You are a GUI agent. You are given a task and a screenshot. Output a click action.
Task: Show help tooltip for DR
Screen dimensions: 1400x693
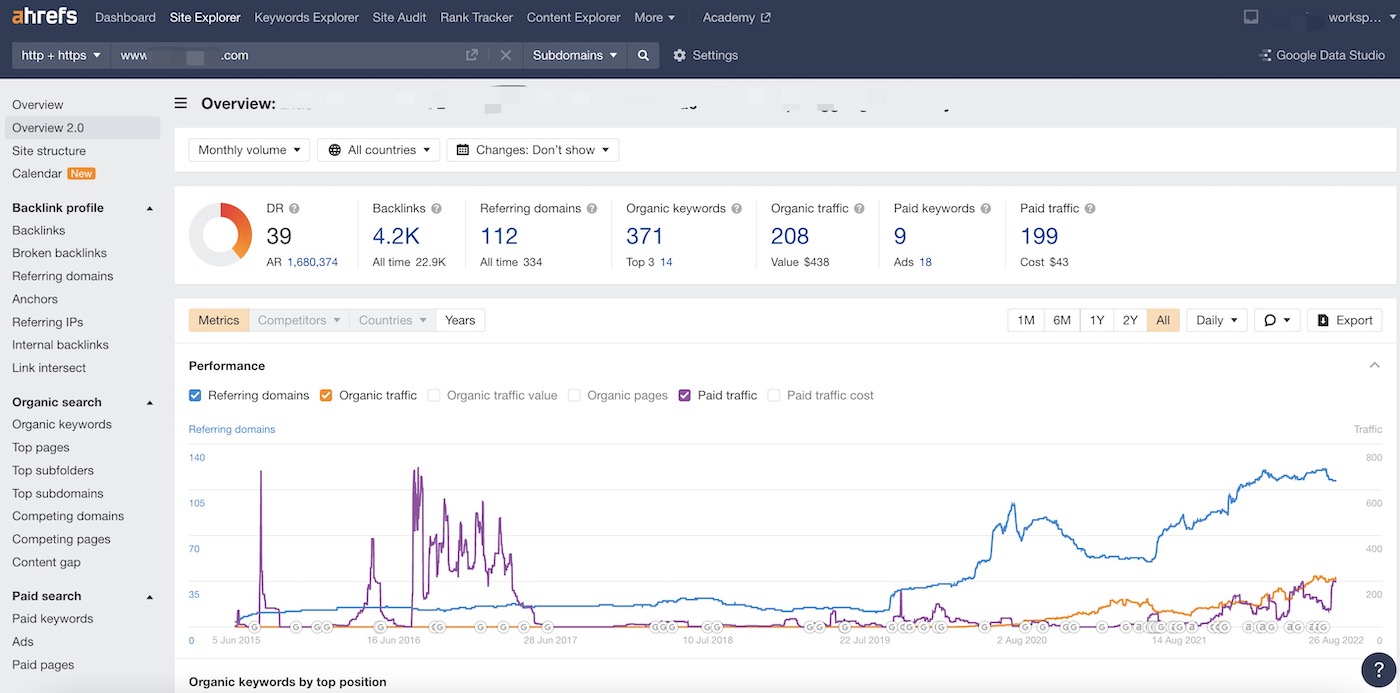[294, 209]
